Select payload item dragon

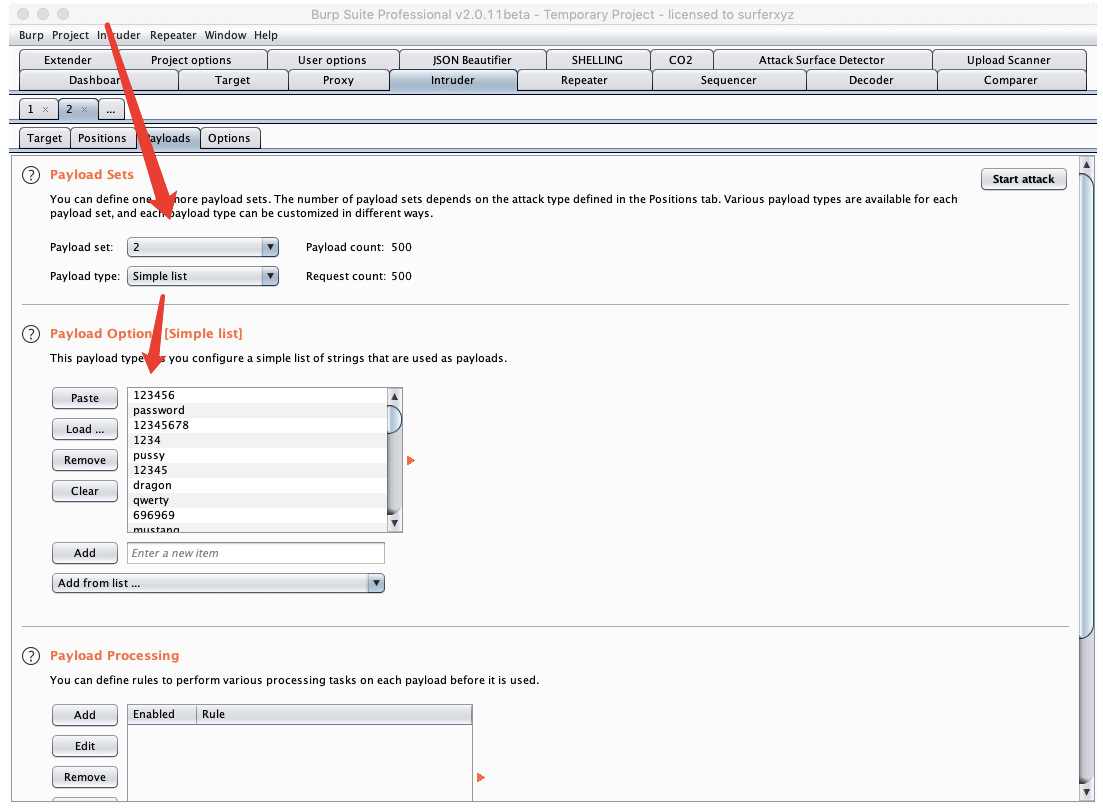click(257, 485)
